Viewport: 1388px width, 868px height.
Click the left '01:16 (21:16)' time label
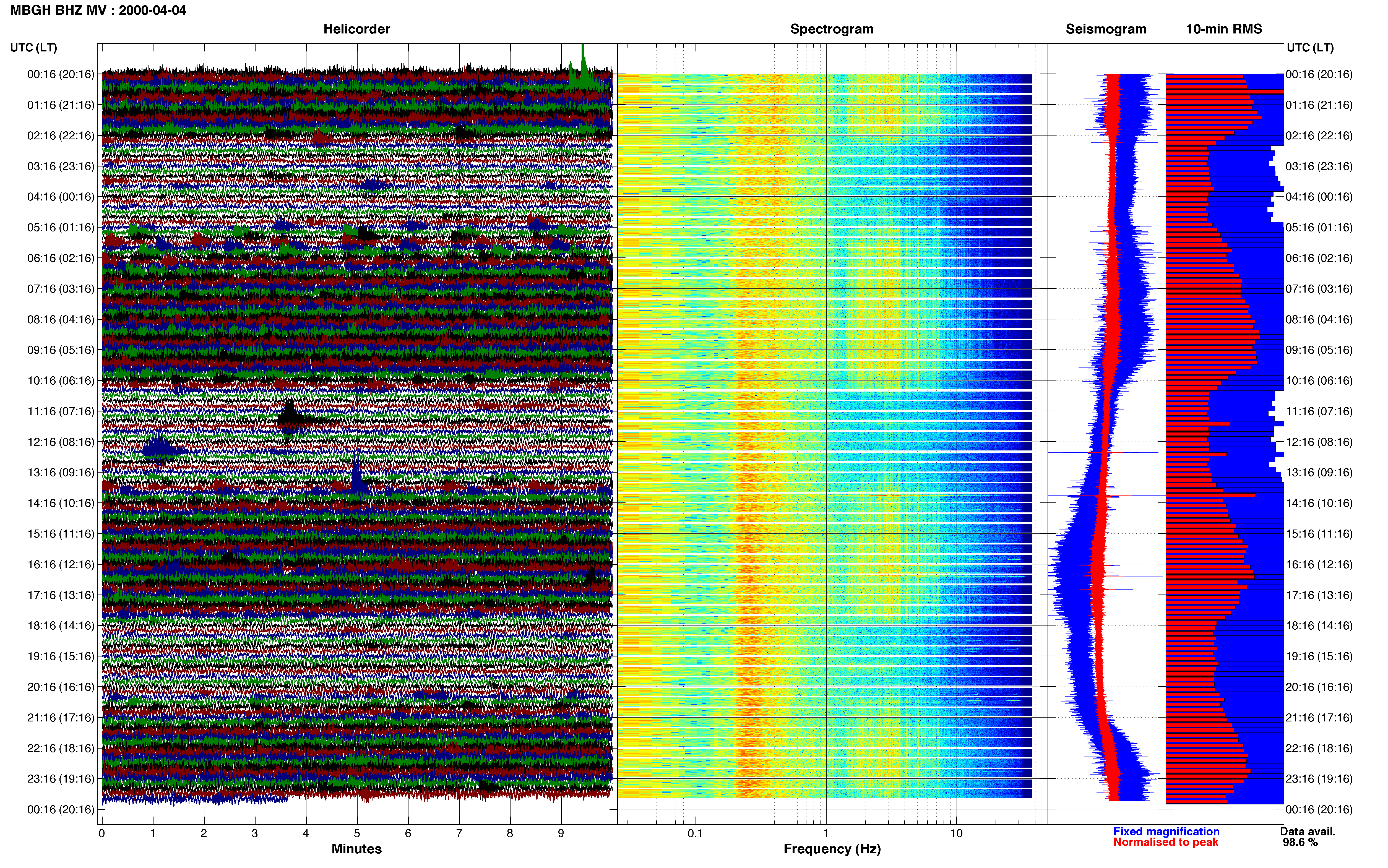[60, 105]
